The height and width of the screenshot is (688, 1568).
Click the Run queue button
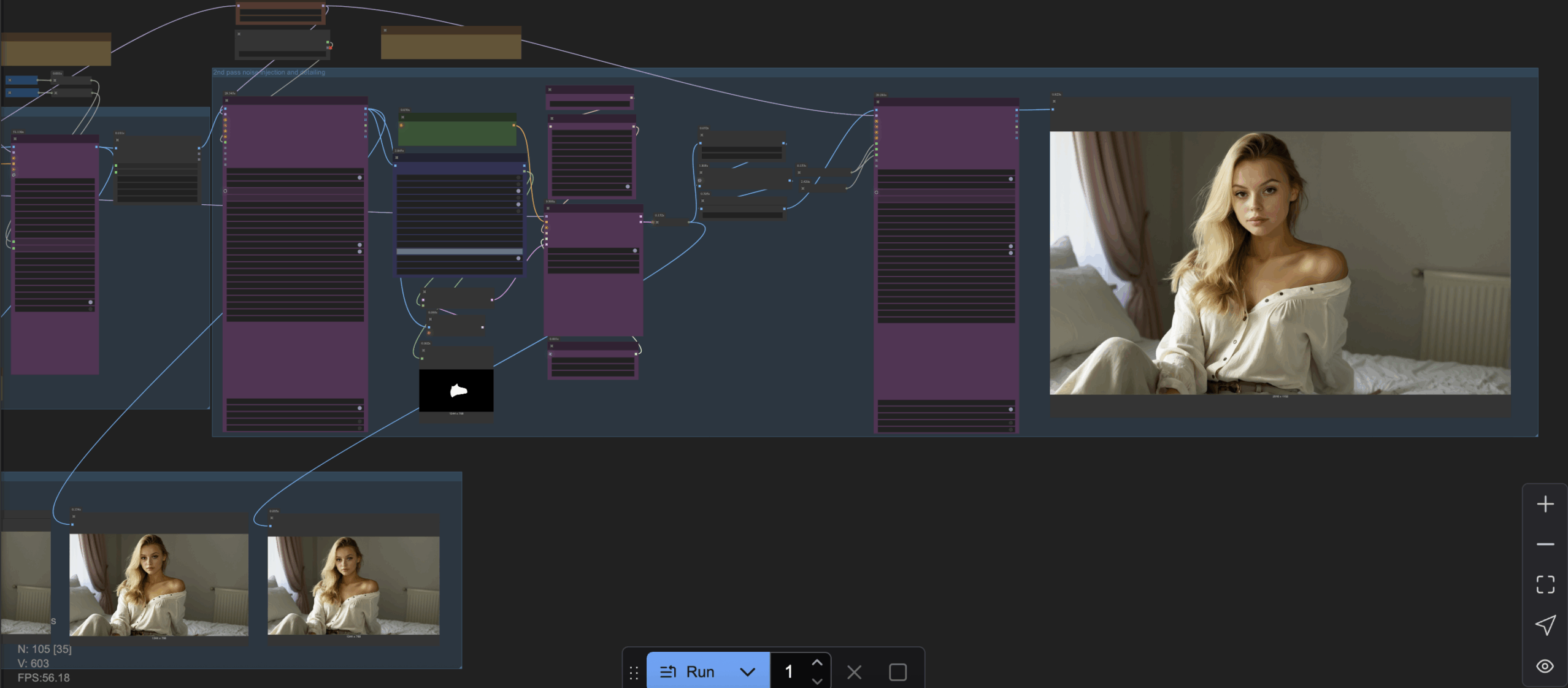688,671
